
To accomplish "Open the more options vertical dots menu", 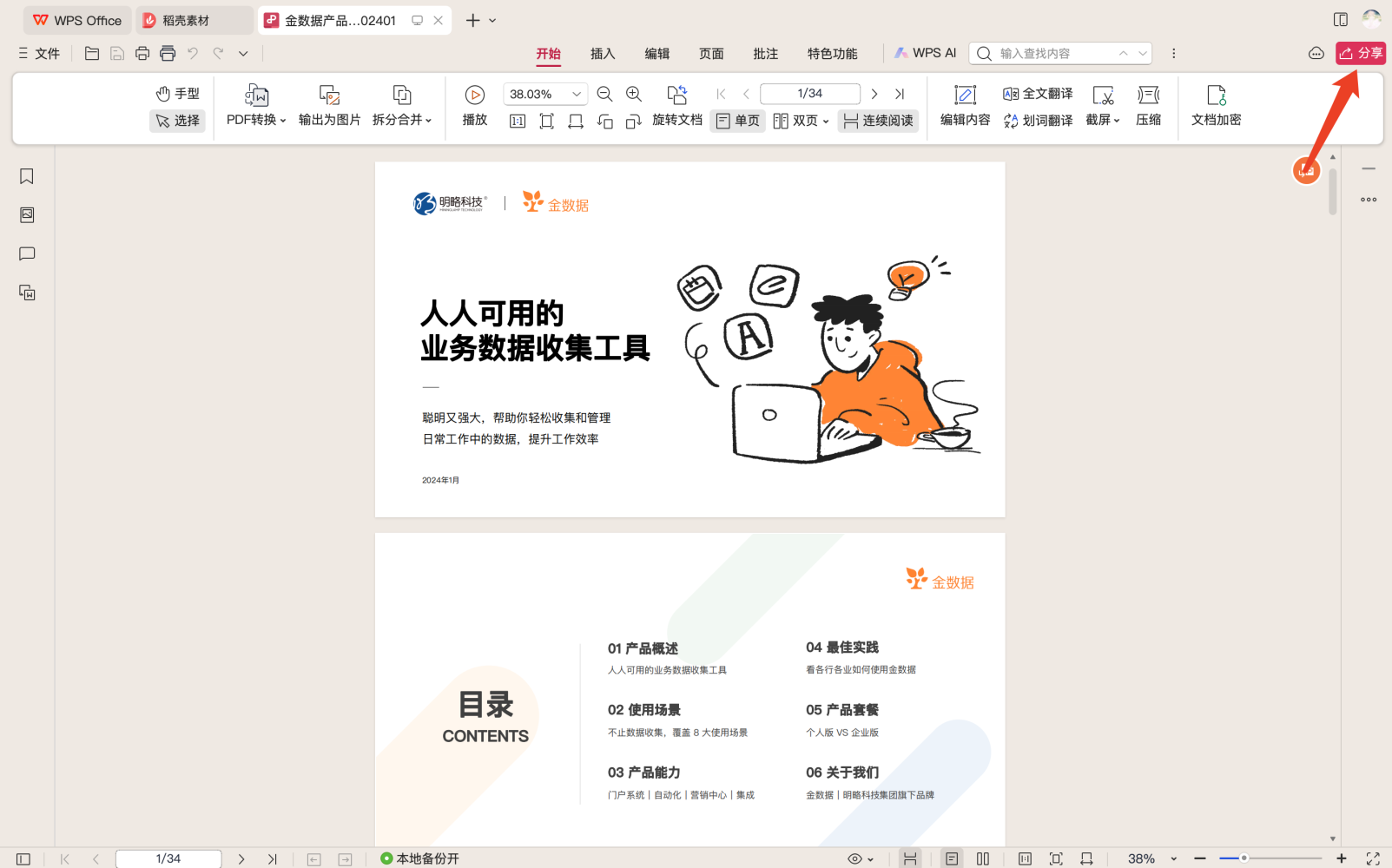I will click(x=1173, y=54).
